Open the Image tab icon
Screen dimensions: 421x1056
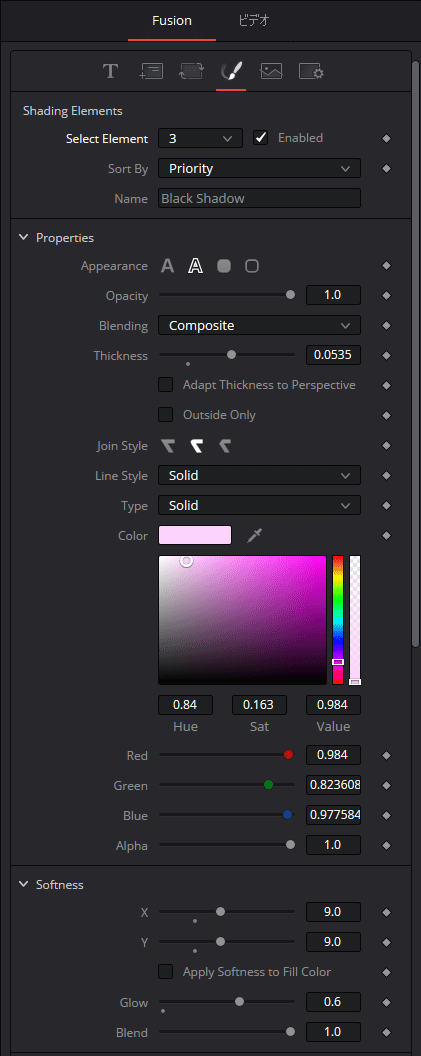[271, 71]
